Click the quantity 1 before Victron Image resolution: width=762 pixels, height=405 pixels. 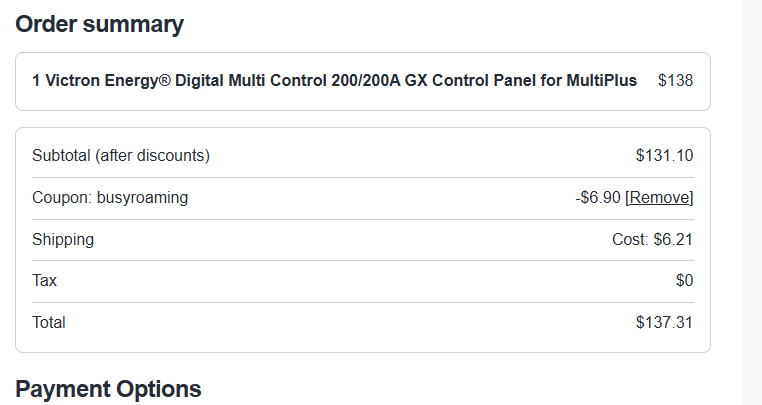[36, 80]
